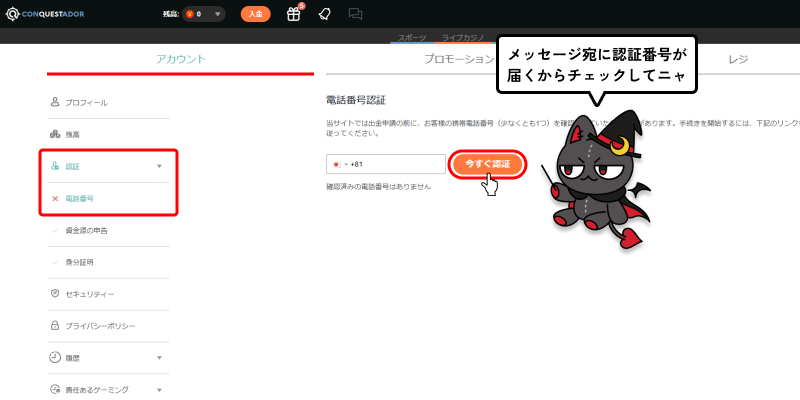Open the notifications bell icon
Screen dimensions: 800x400
[324, 14]
